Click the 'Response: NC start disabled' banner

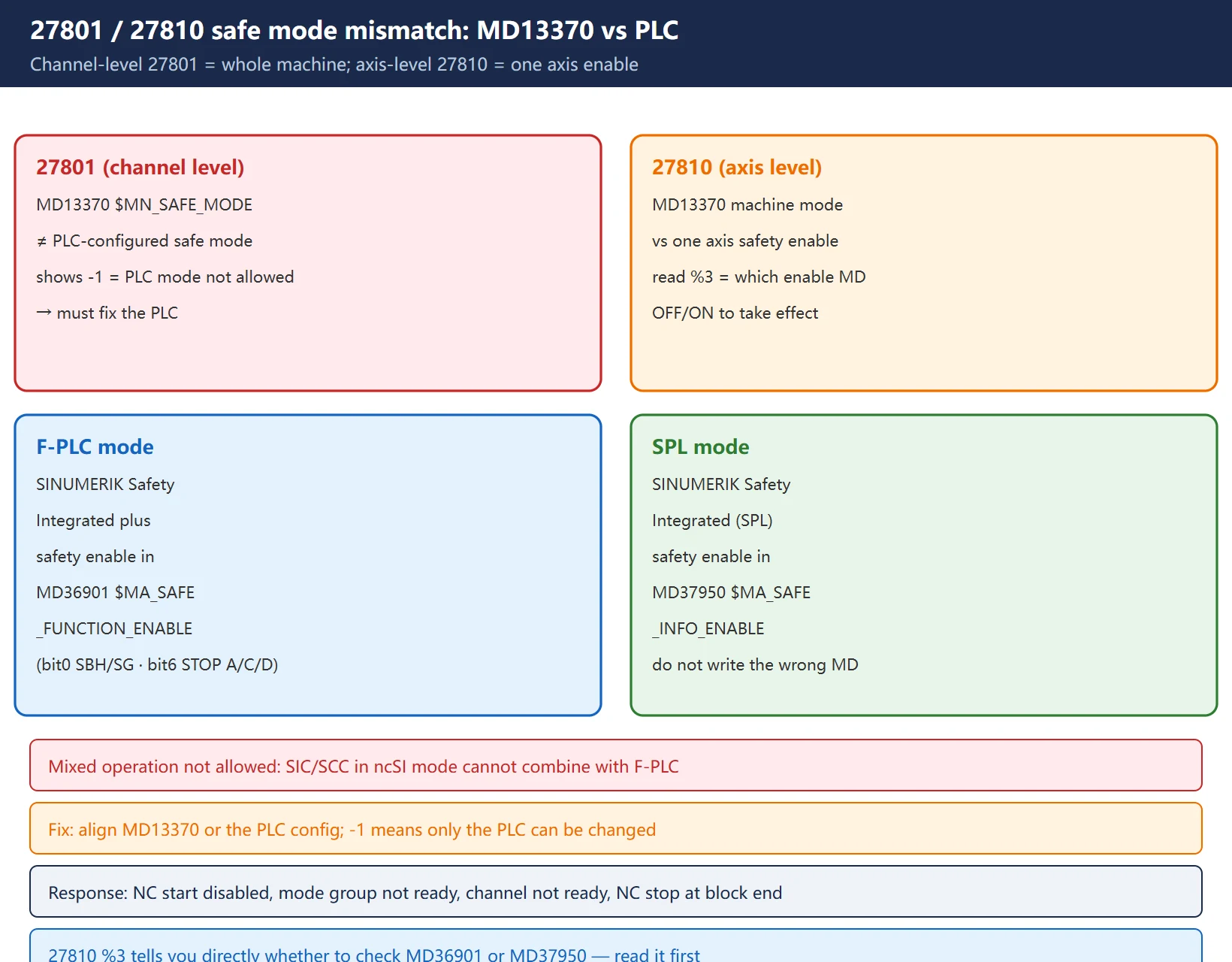tap(616, 891)
